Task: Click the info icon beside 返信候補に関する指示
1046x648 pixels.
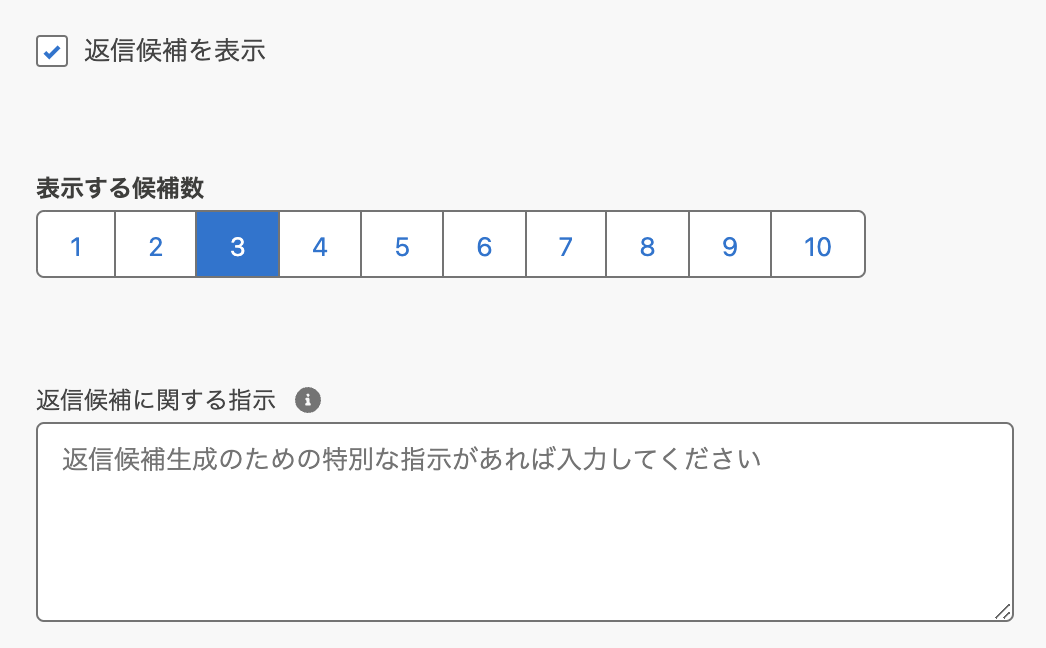Action: coord(308,401)
